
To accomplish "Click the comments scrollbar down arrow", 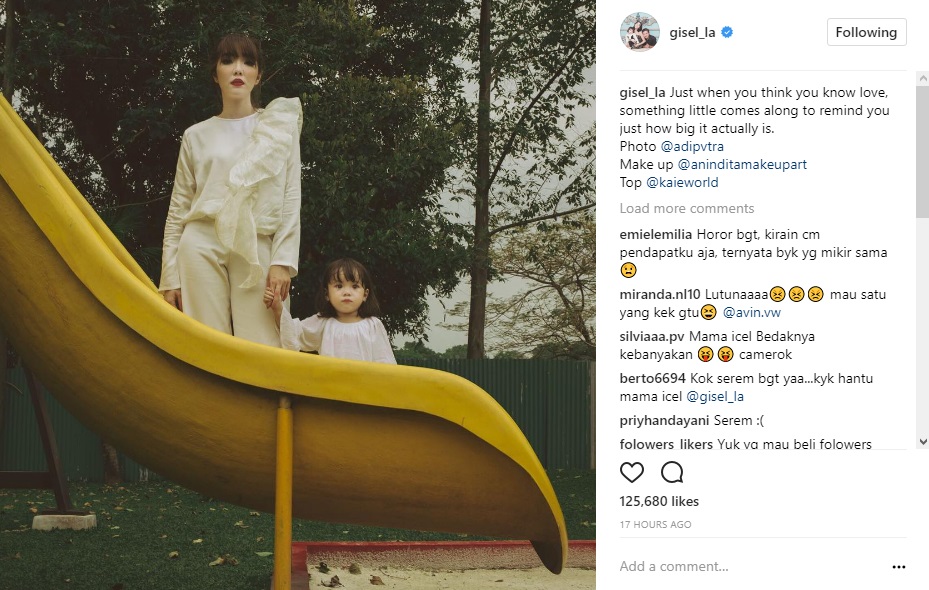I will (922, 441).
